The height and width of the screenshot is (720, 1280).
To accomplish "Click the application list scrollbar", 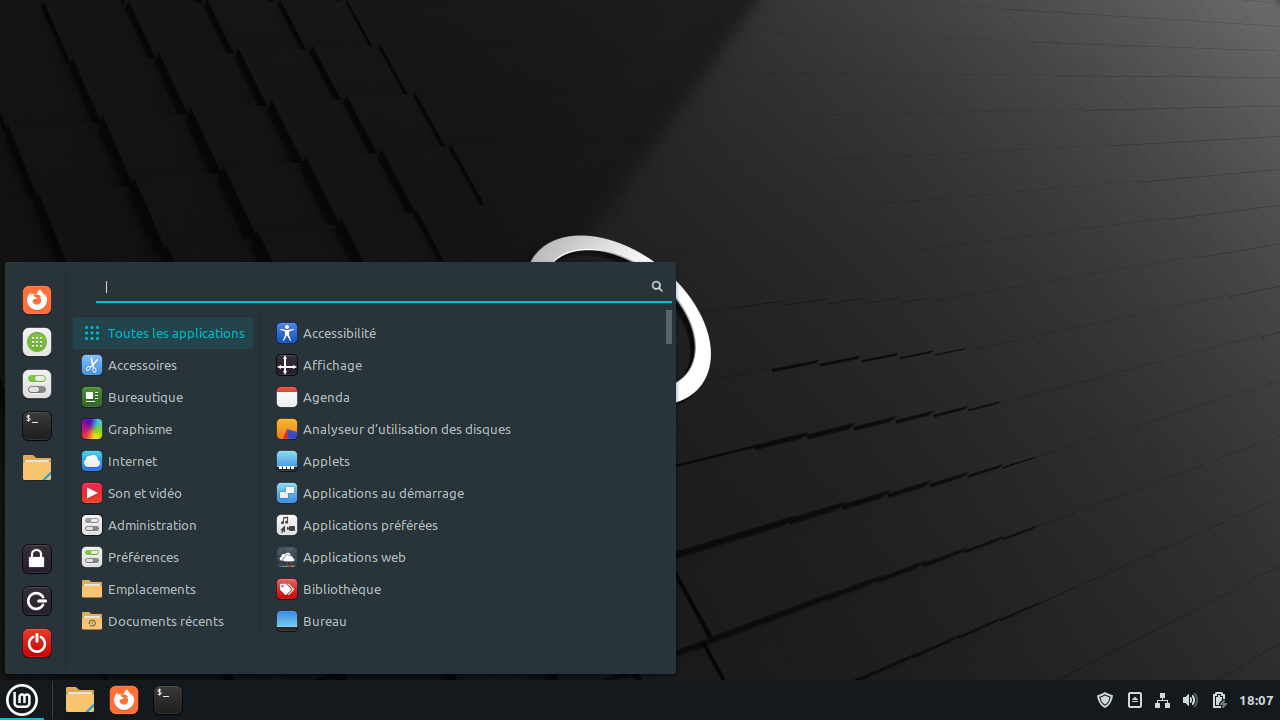I will tap(668, 327).
